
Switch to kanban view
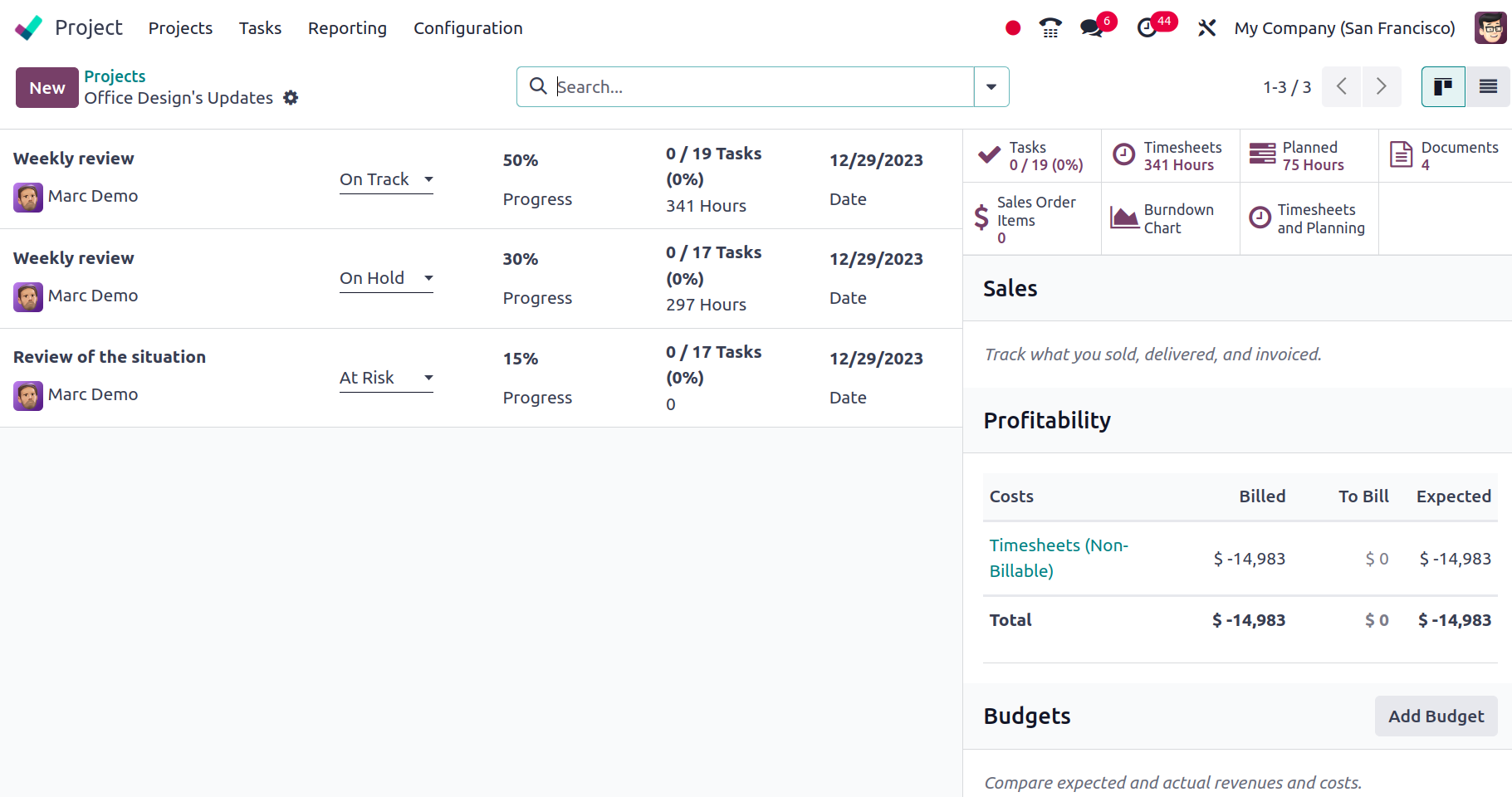pos(1443,87)
